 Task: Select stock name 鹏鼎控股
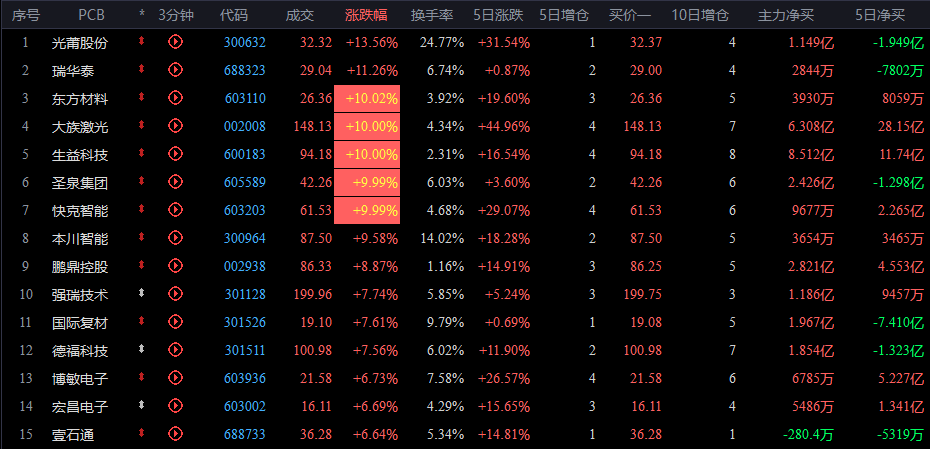click(80, 267)
